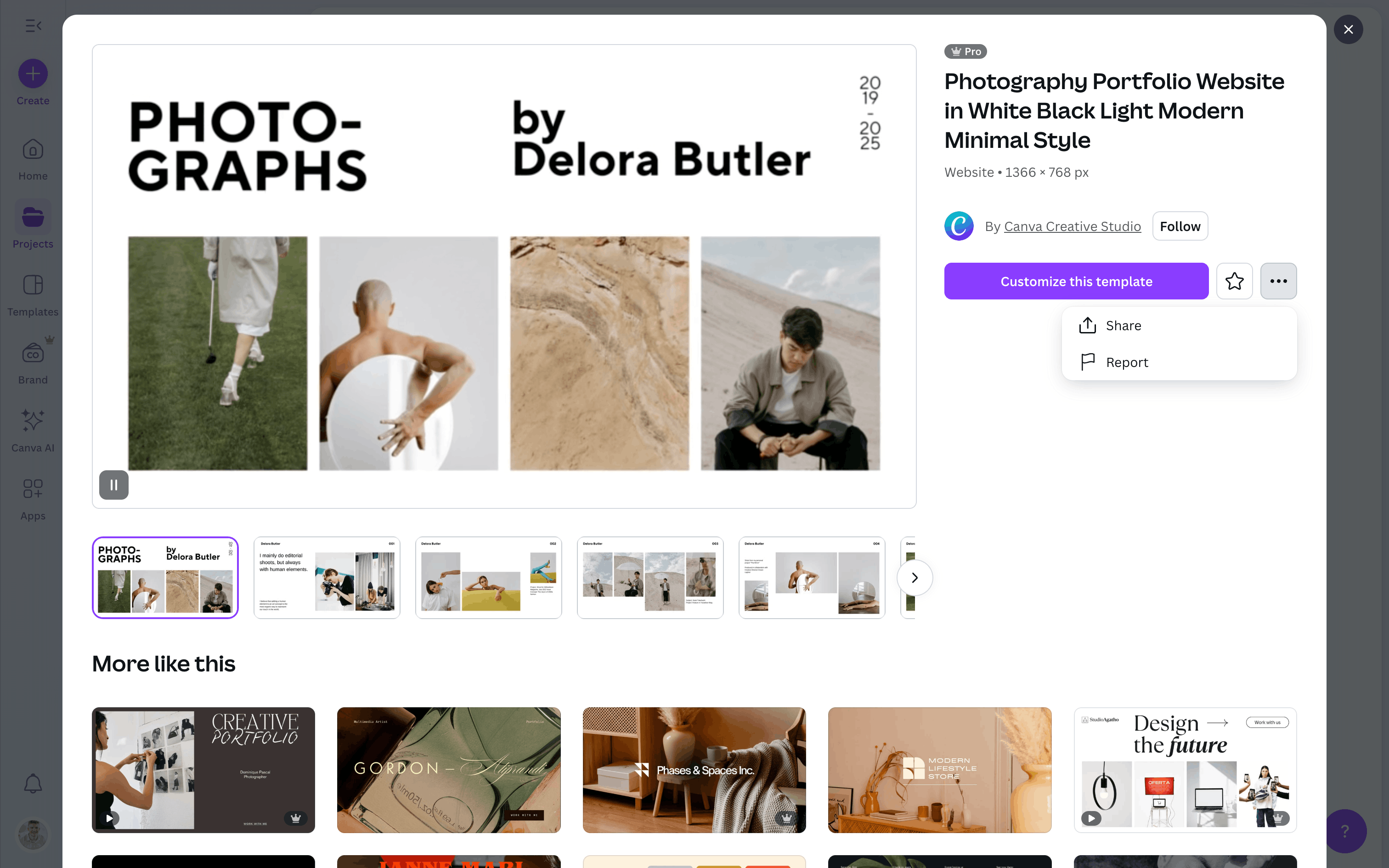This screenshot has height=868, width=1389.
Task: Open the Brand kit icon
Action: click(x=33, y=354)
